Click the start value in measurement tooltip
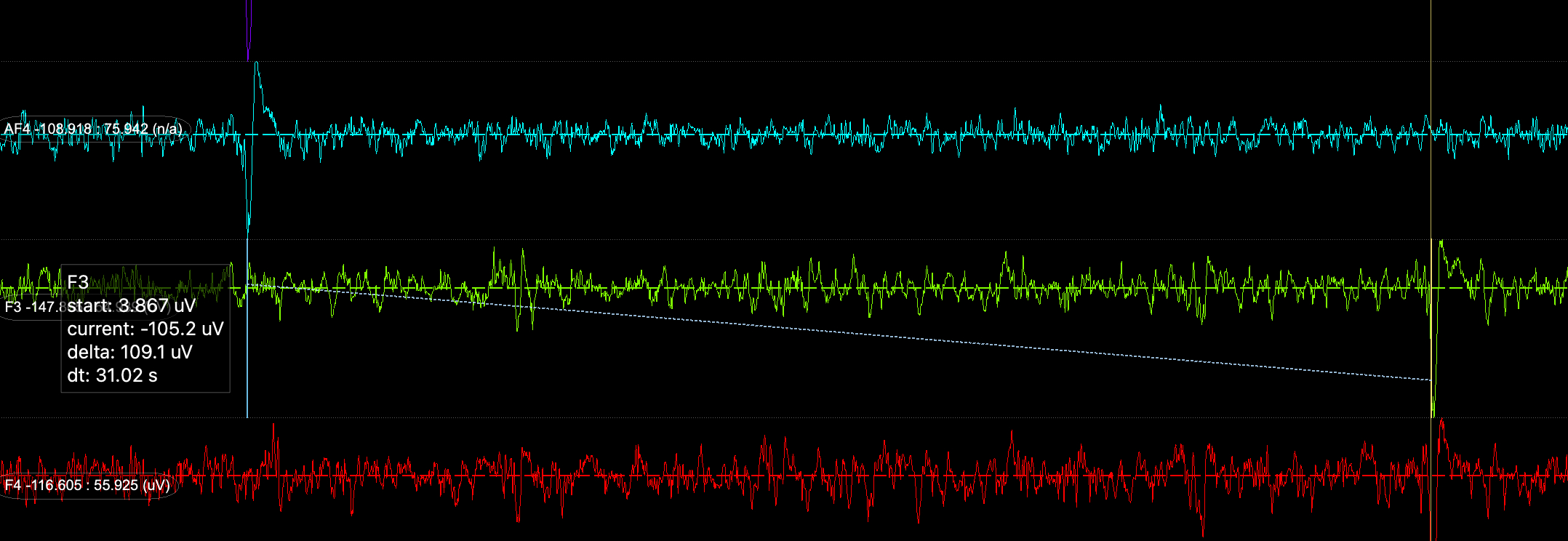Viewport: 1568px width, 541px height. [x=131, y=305]
